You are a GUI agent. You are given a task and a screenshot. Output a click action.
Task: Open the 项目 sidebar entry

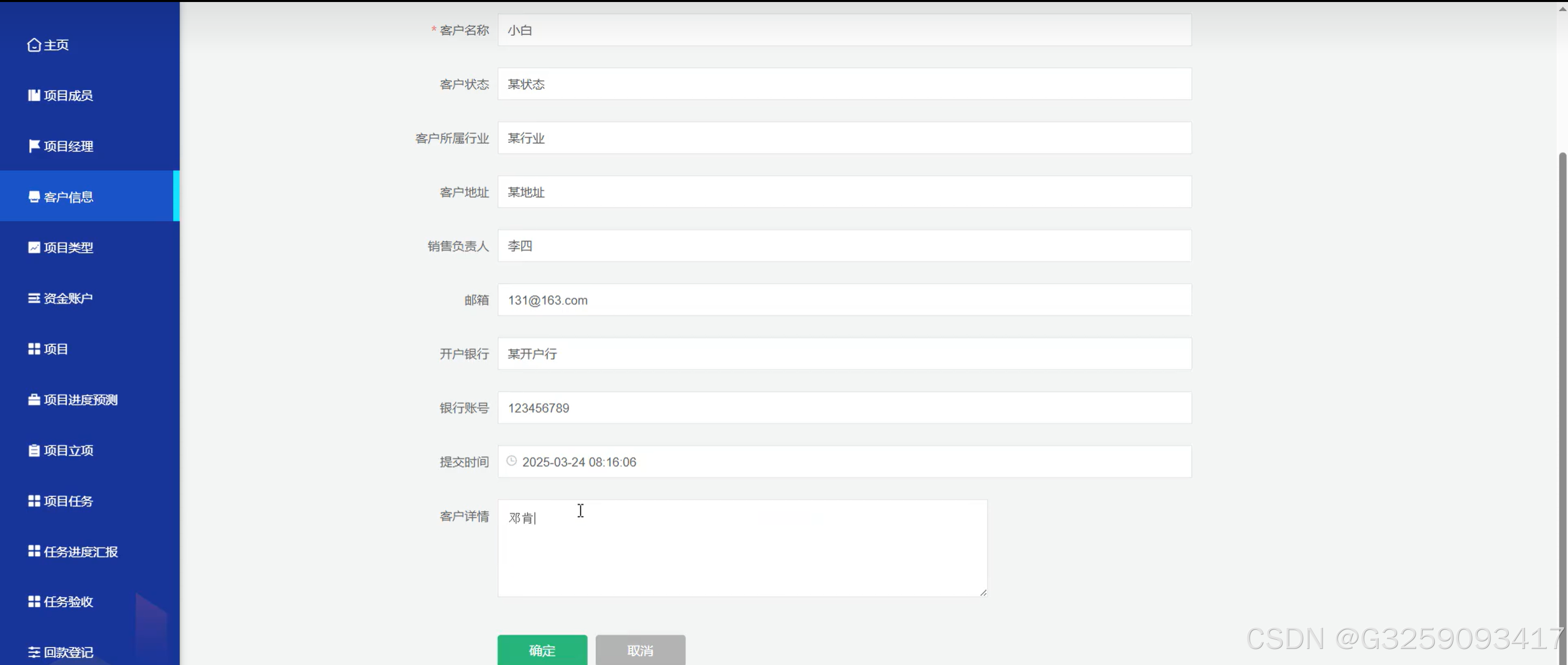pos(90,349)
